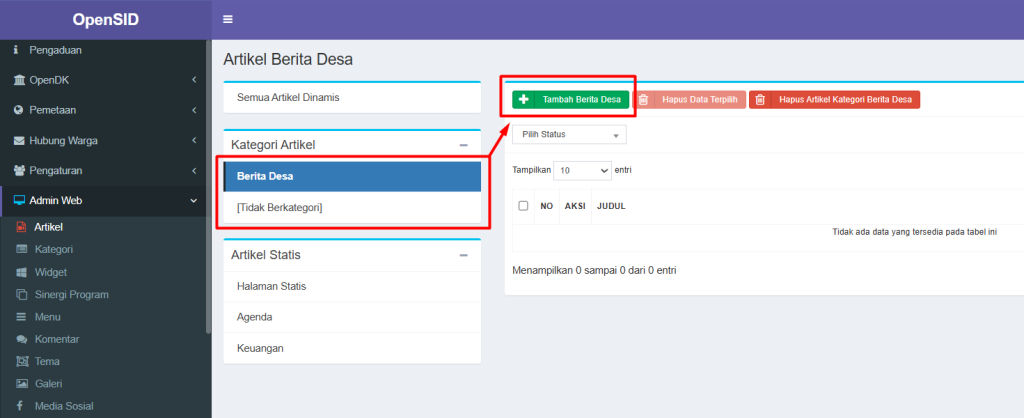
Task: Select the Berita Desa category
Action: point(352,176)
